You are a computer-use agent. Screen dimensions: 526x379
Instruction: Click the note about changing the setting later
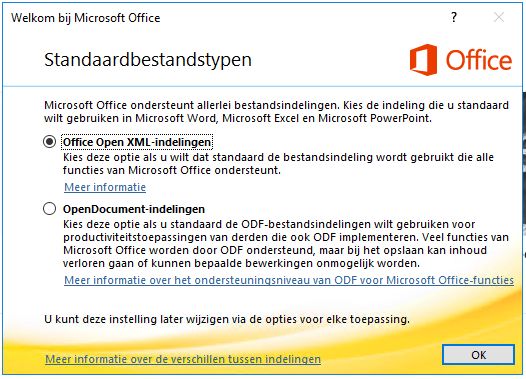[227, 319]
